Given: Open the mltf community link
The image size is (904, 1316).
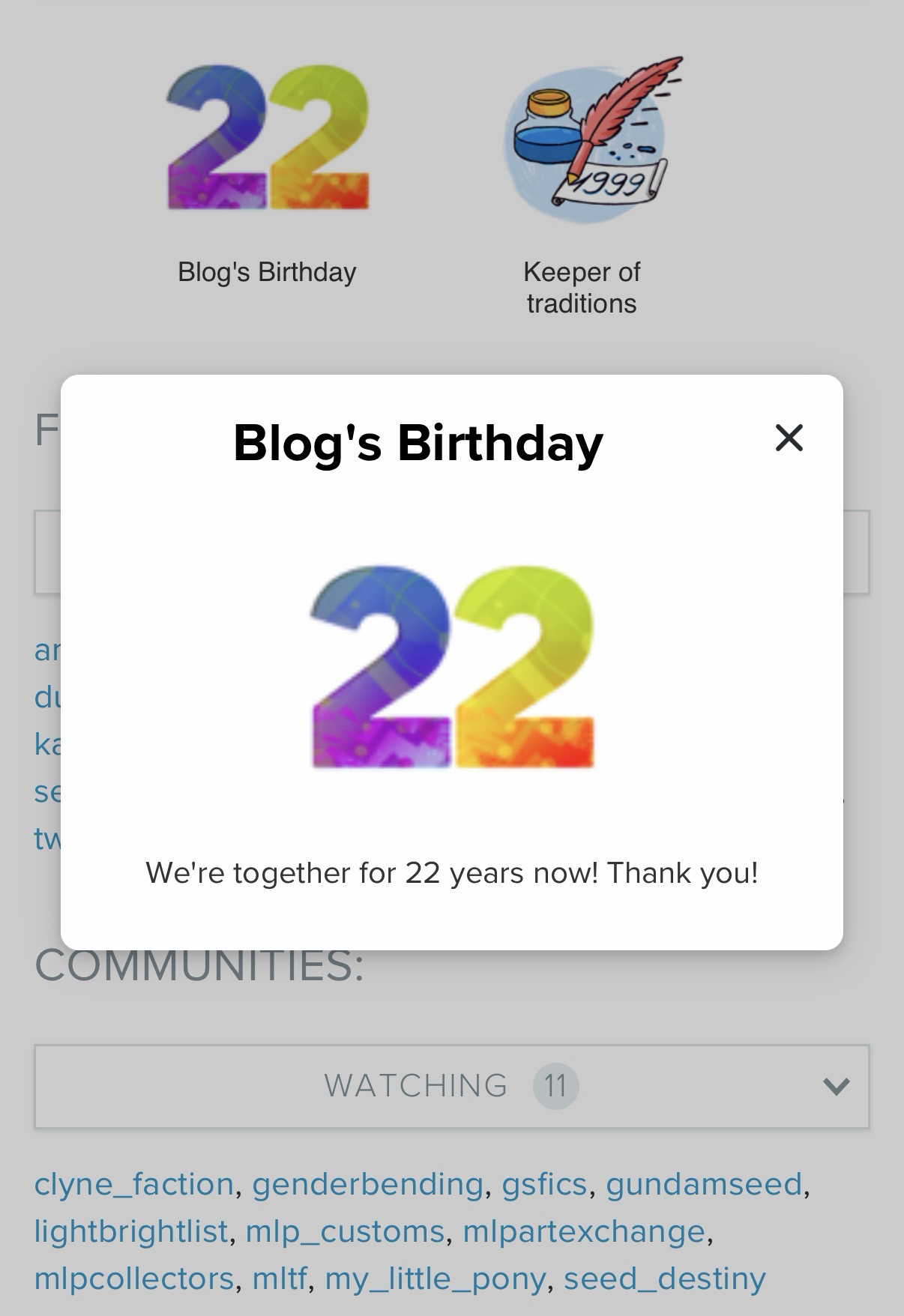Looking at the screenshot, I should pyautogui.click(x=279, y=1279).
